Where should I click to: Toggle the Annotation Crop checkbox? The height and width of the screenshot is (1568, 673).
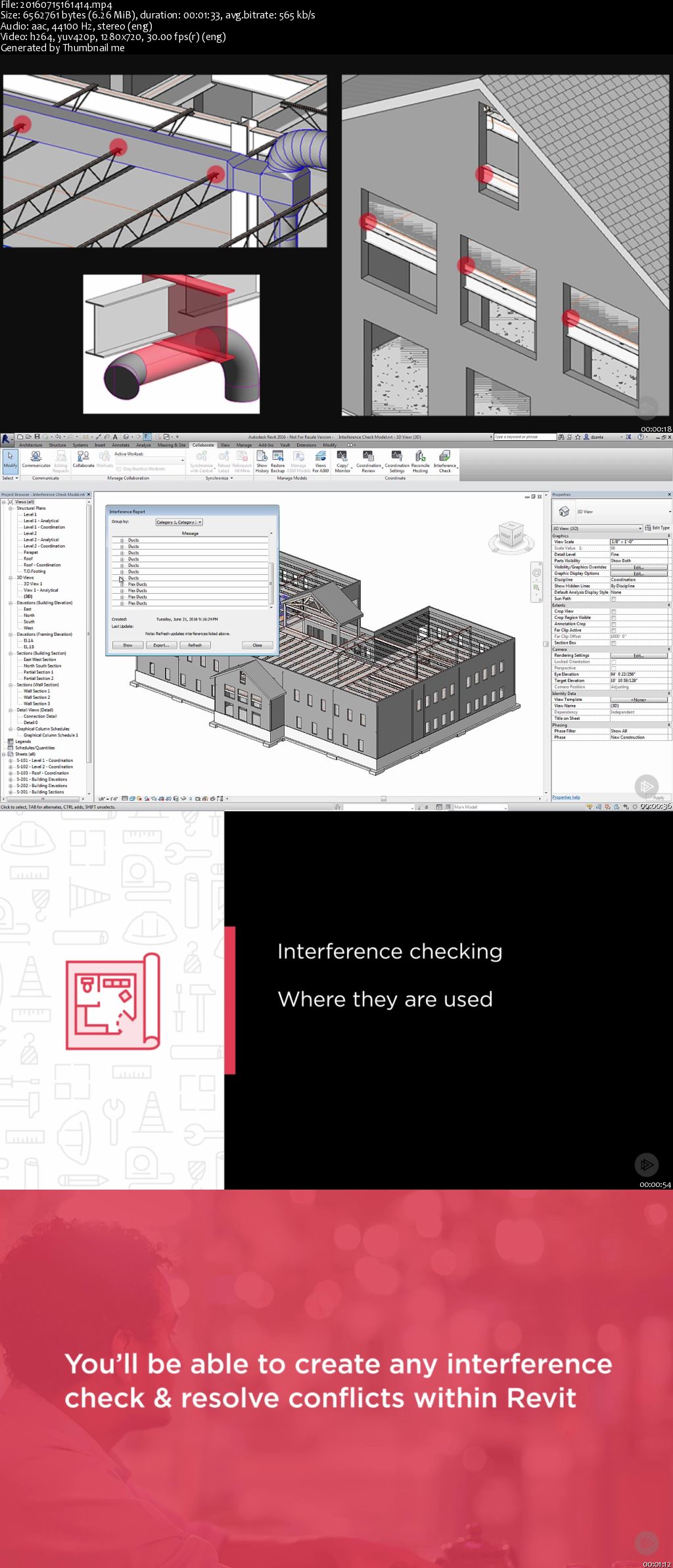click(x=613, y=624)
